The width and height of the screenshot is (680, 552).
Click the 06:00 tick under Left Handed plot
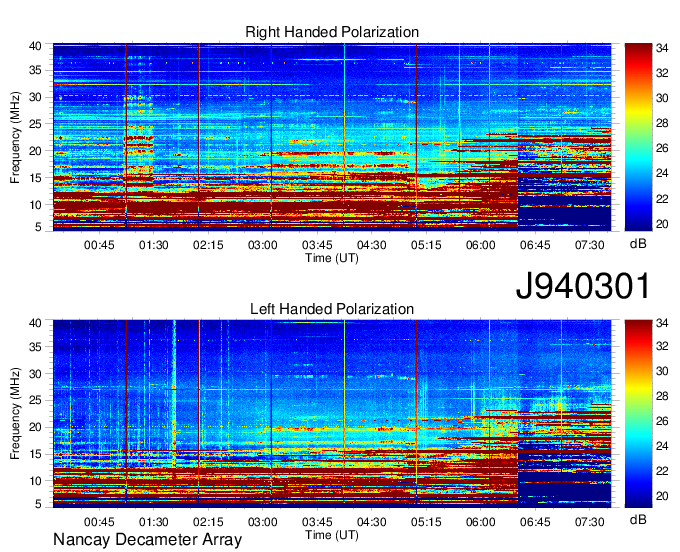tap(481, 522)
